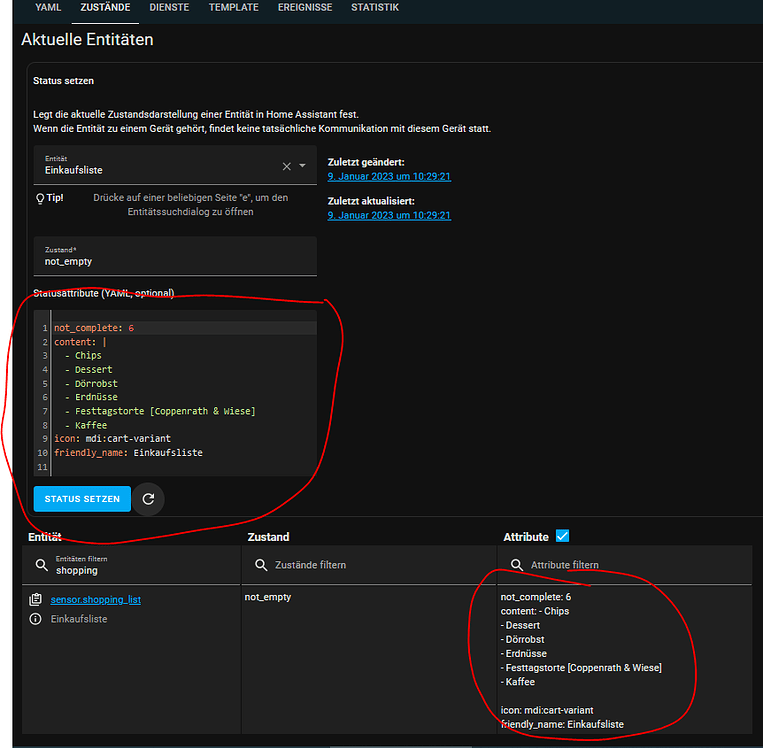Viewport: 763px width, 748px height.
Task: Click the refresh icon beside STATUS SETZEN
Action: tap(148, 499)
